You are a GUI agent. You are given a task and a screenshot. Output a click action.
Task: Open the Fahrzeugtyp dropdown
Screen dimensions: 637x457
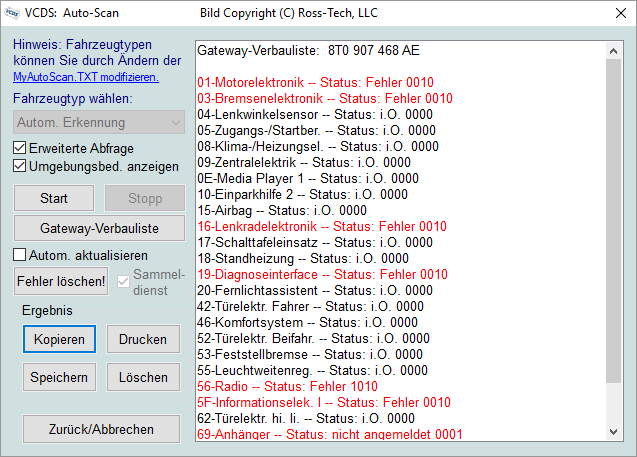pos(100,122)
